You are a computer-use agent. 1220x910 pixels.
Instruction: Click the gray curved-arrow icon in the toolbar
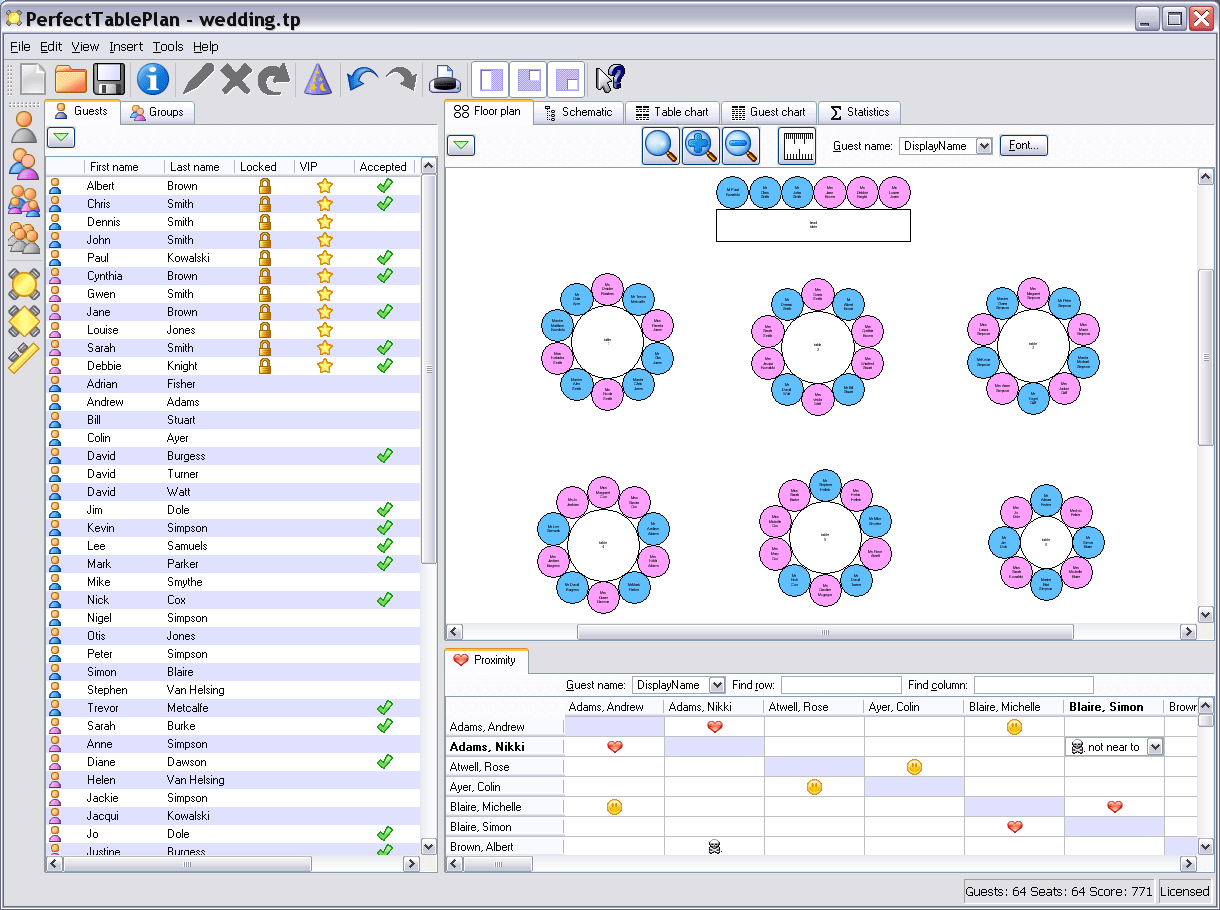click(x=274, y=79)
